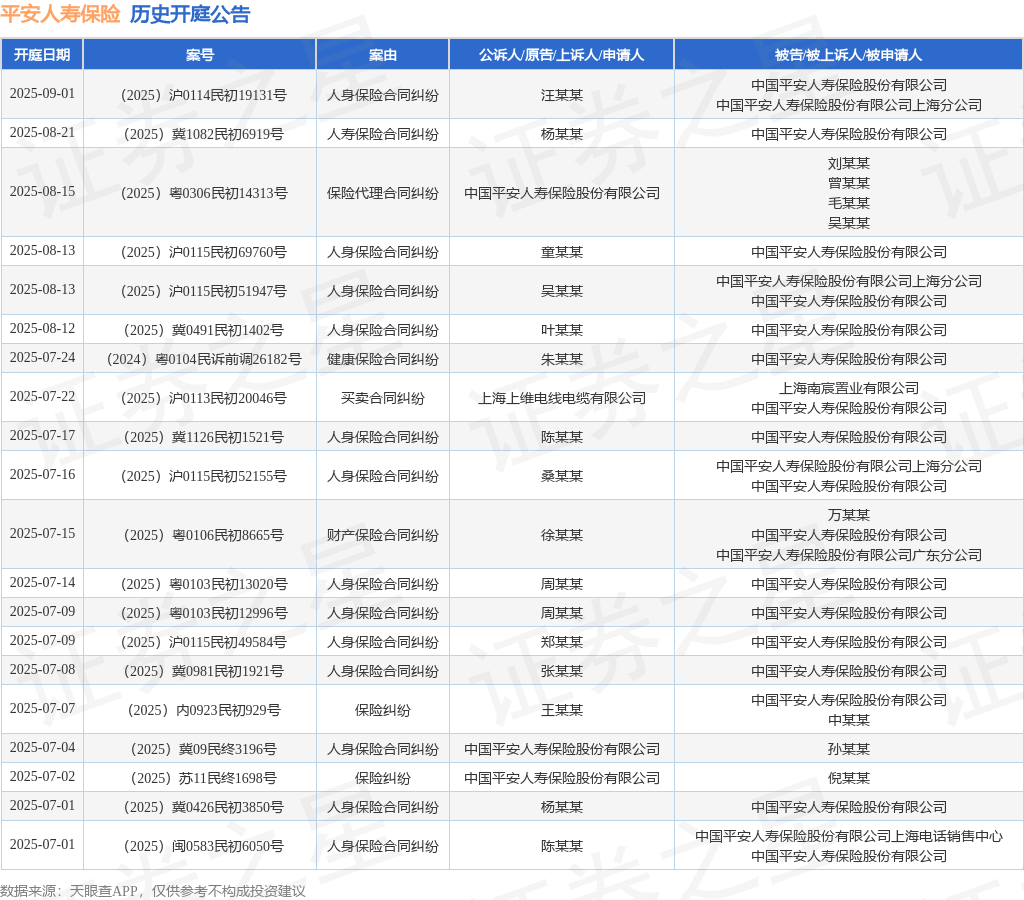Screen dimensions: 1024x900
Task: Click case number 冀1126民初1521号
Action: click(204, 438)
